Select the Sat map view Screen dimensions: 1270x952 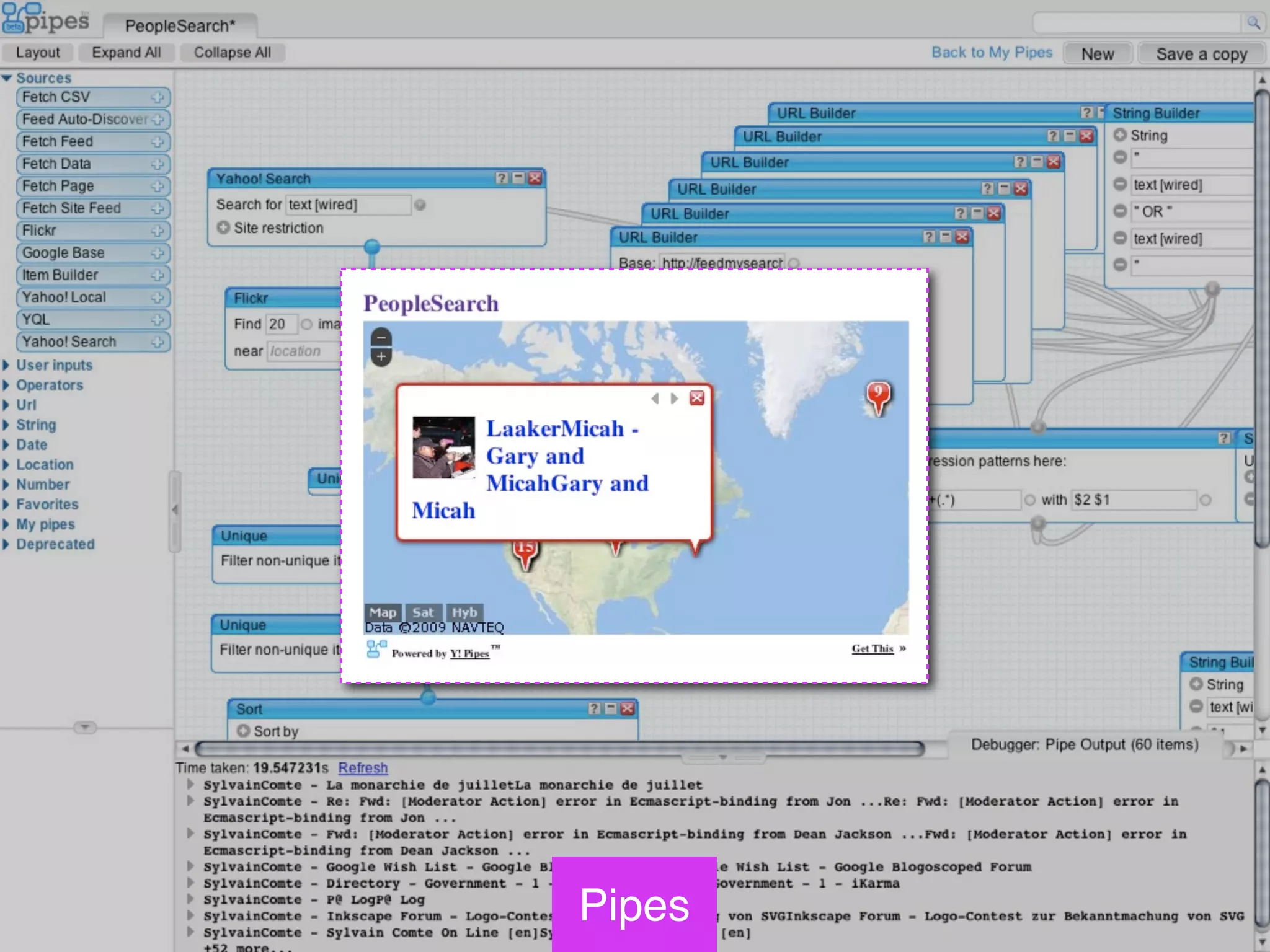423,612
